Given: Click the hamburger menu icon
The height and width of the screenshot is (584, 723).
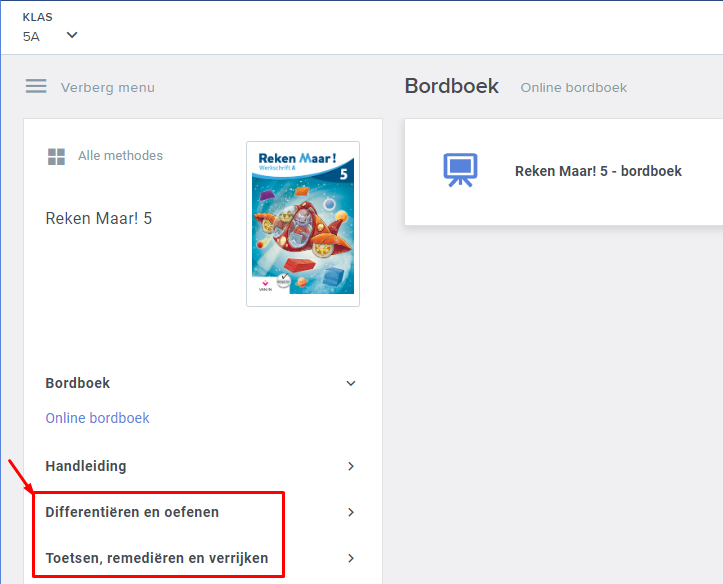Looking at the screenshot, I should point(36,86).
